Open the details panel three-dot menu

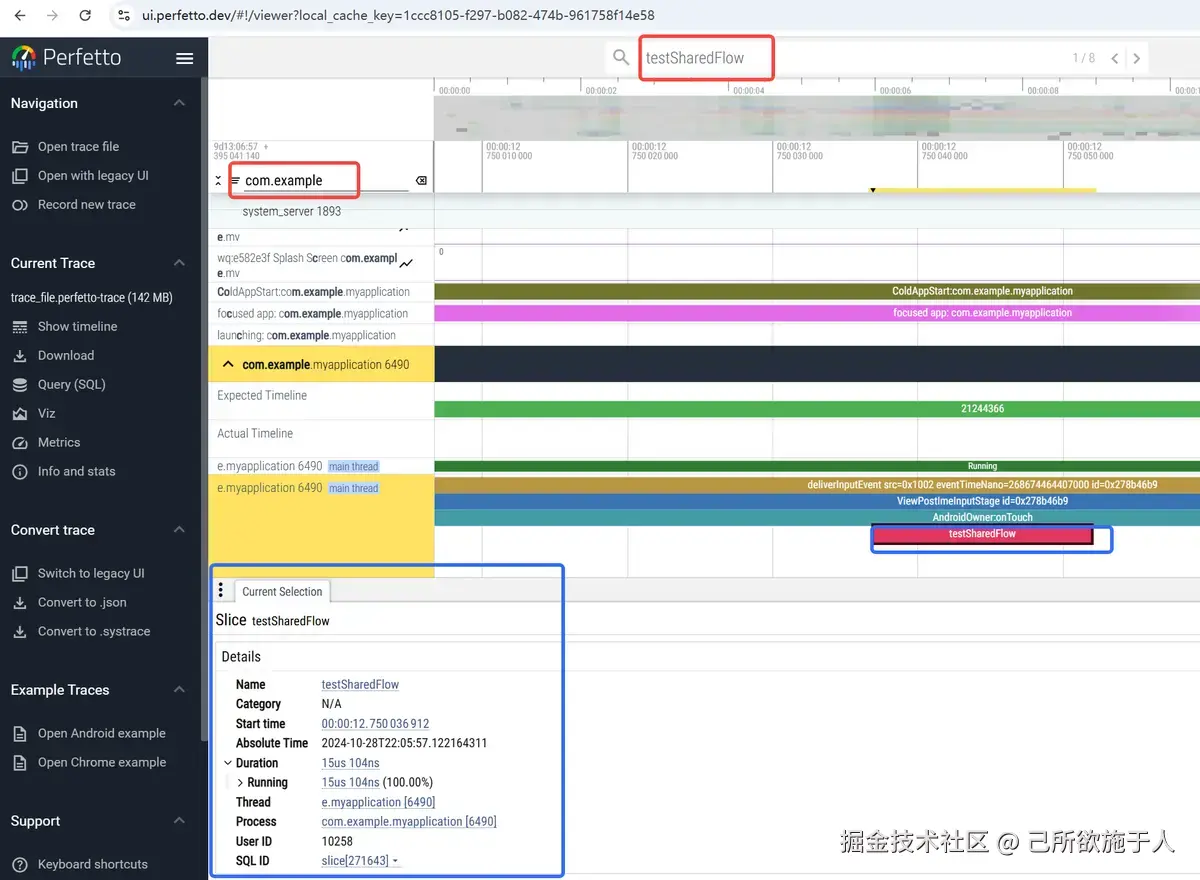tap(221, 590)
